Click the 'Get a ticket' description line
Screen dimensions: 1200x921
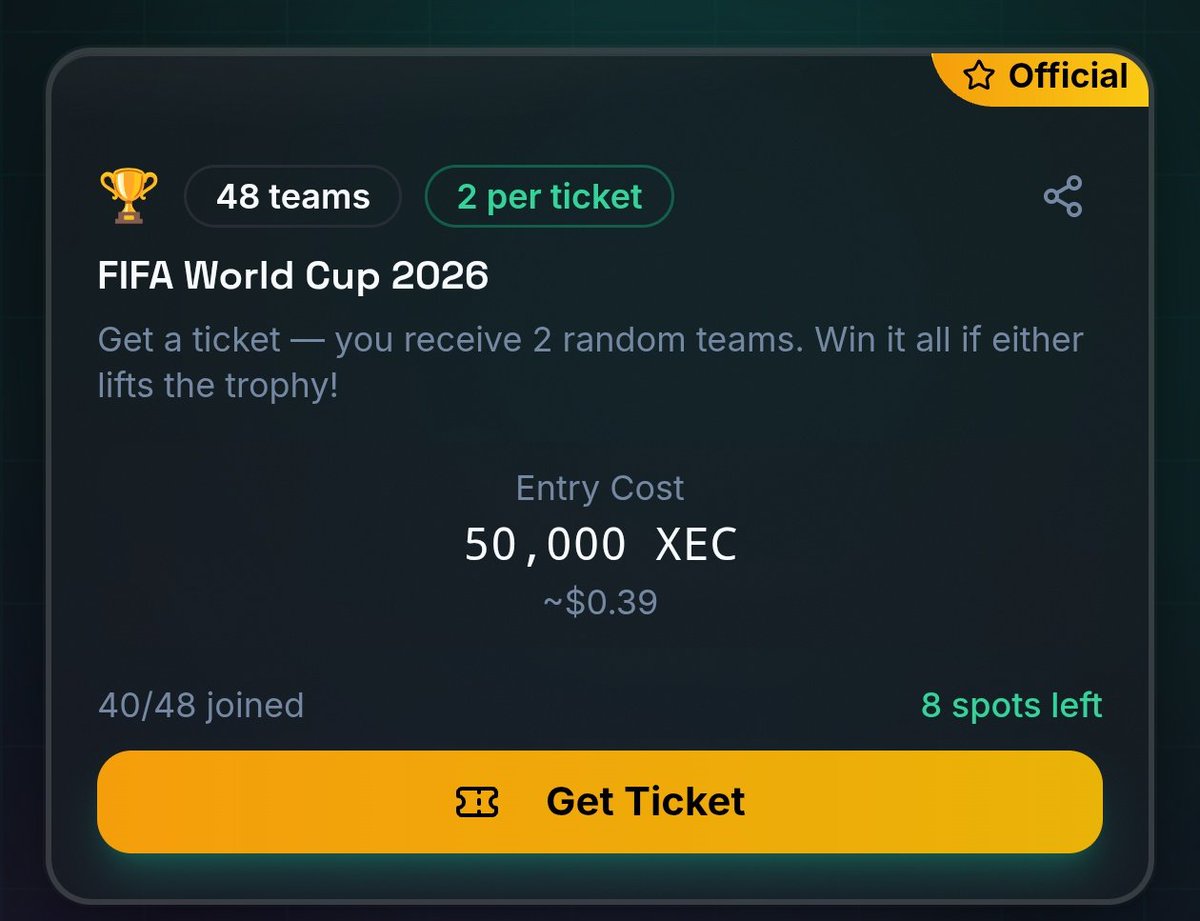(590, 340)
